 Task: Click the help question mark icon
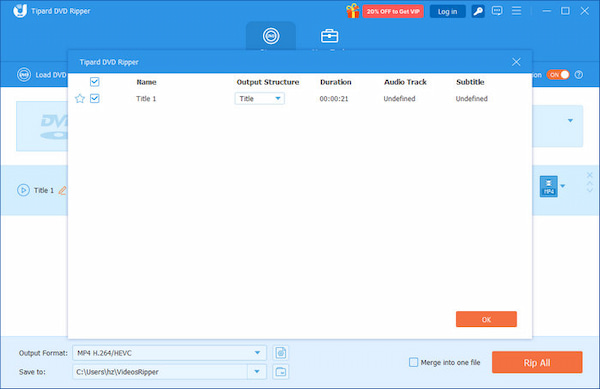[x=579, y=75]
